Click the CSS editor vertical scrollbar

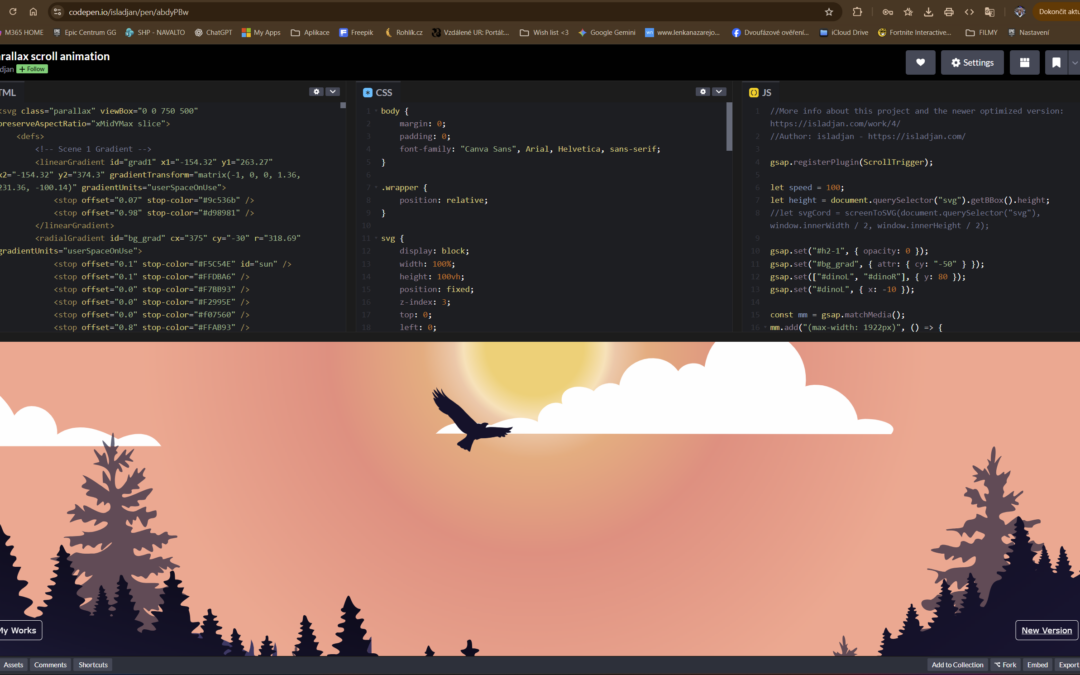pos(729,127)
